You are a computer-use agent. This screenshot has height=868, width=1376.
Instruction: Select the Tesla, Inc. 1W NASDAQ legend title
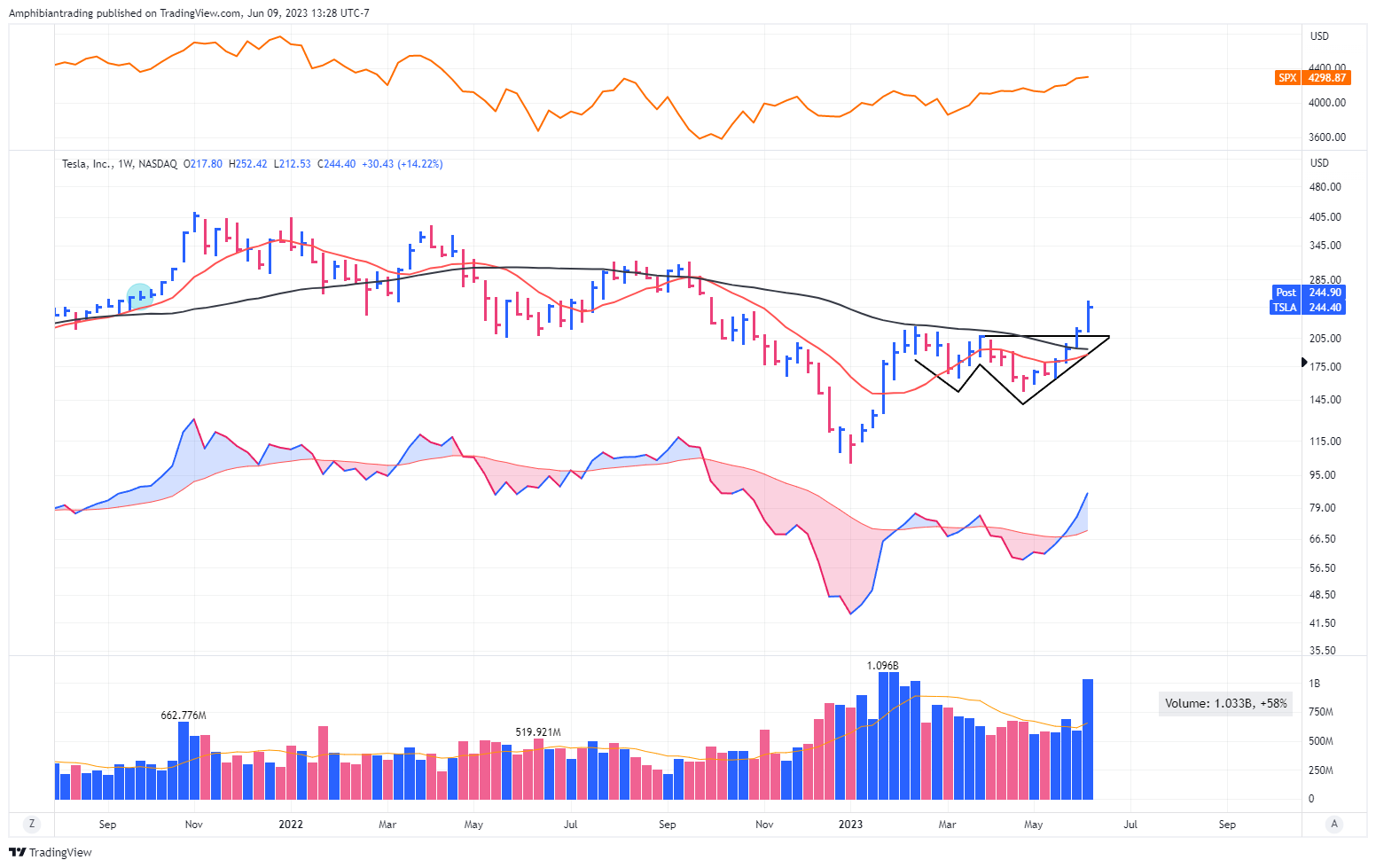(x=120, y=164)
